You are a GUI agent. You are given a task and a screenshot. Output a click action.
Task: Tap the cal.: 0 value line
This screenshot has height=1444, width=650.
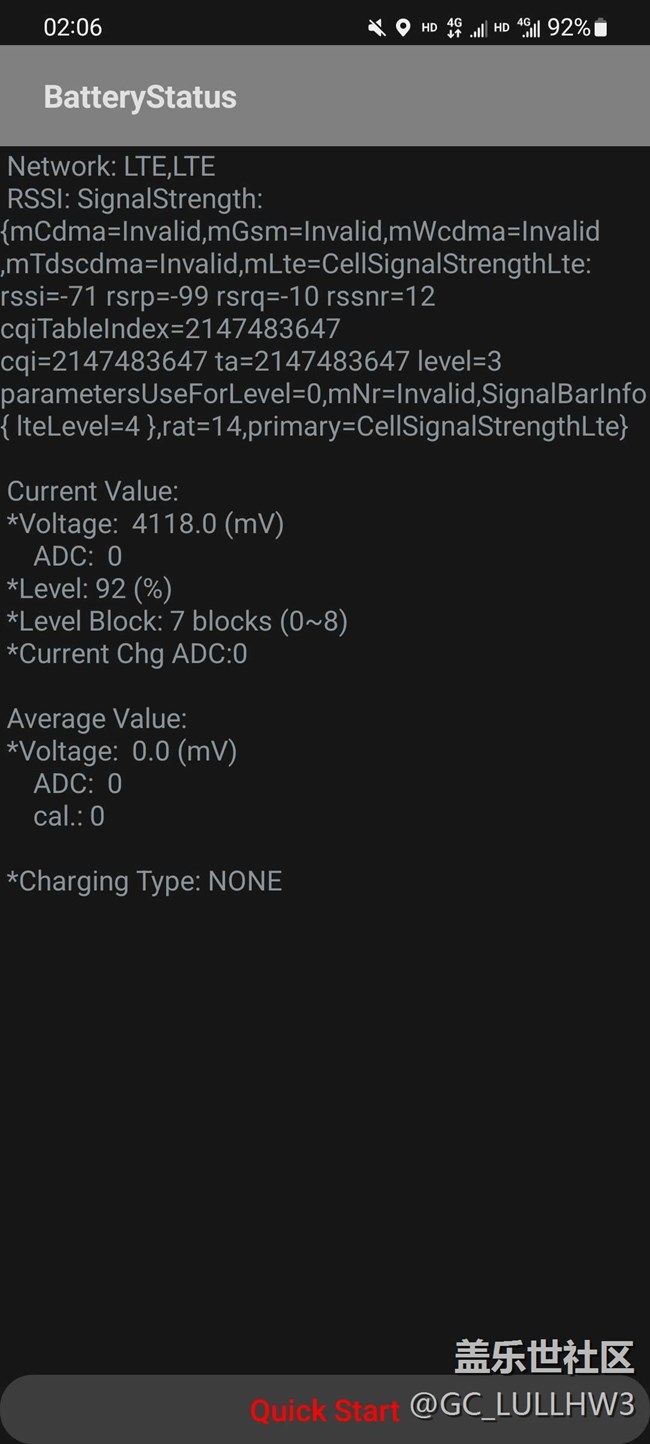(69, 816)
